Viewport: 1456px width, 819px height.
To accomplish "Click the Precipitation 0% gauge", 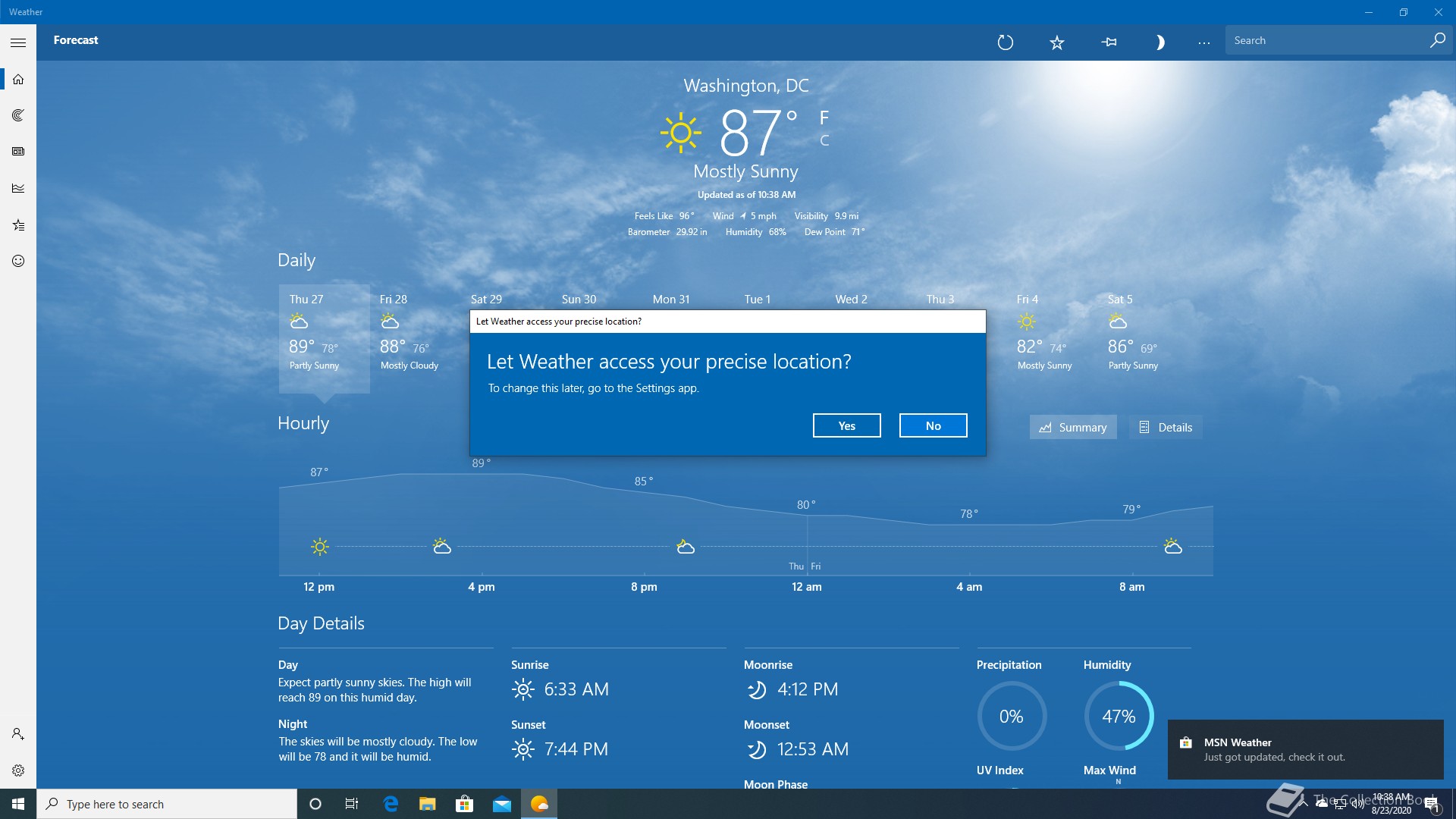I will (1012, 716).
